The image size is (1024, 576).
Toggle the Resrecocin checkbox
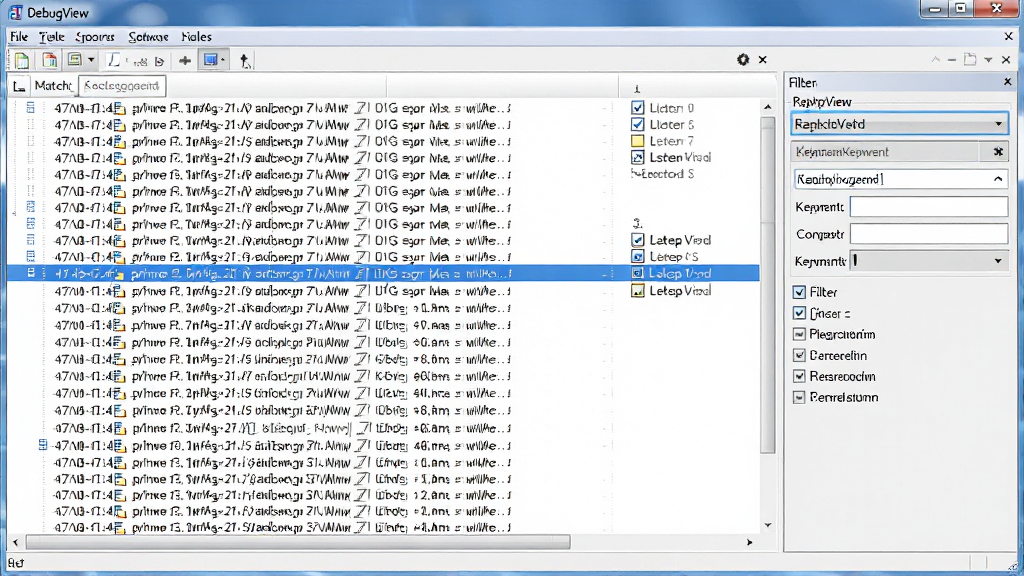pos(799,376)
